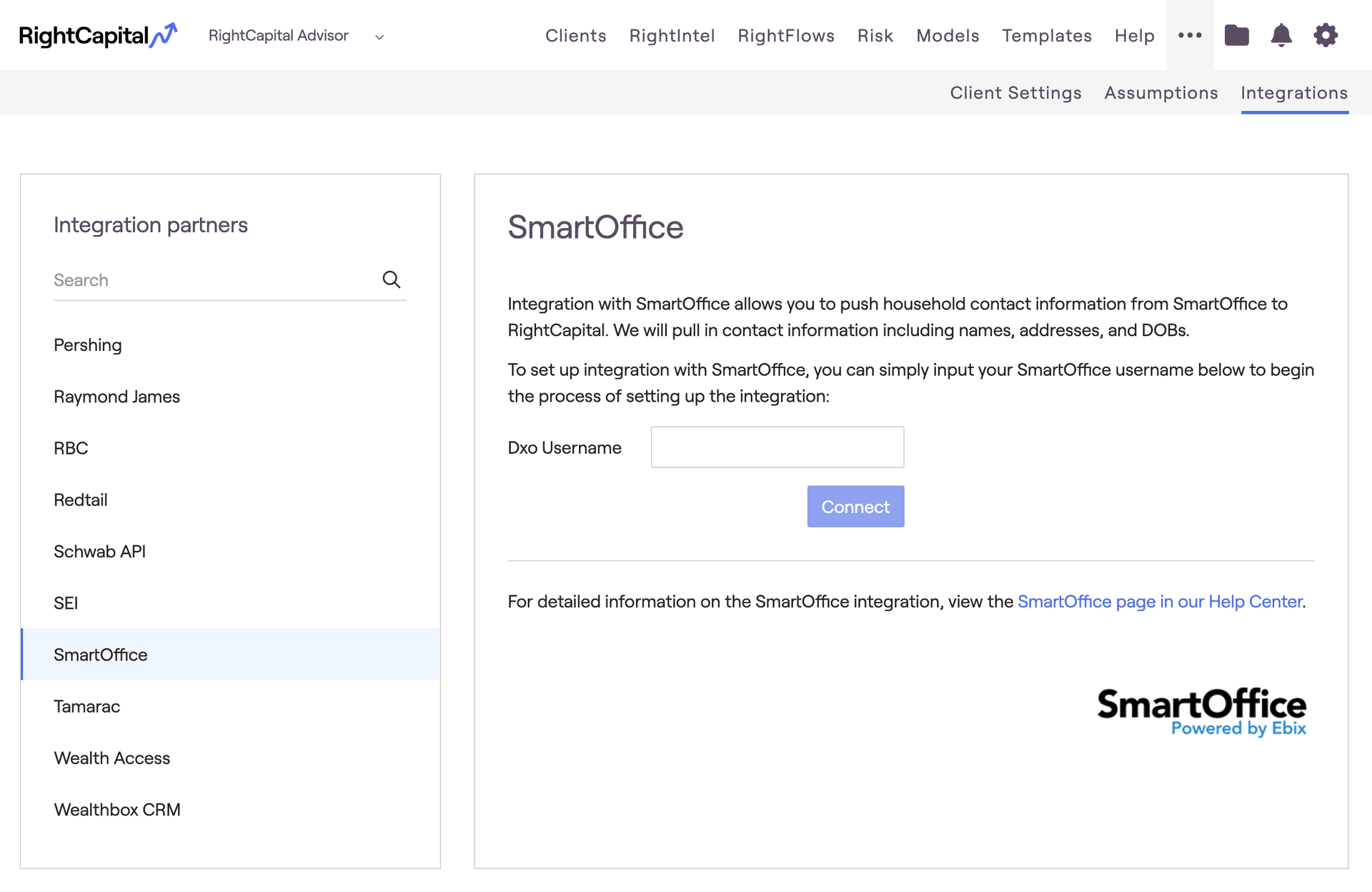1372x892 pixels.
Task: Choose RBC from the partners list
Action: pyautogui.click(x=230, y=448)
